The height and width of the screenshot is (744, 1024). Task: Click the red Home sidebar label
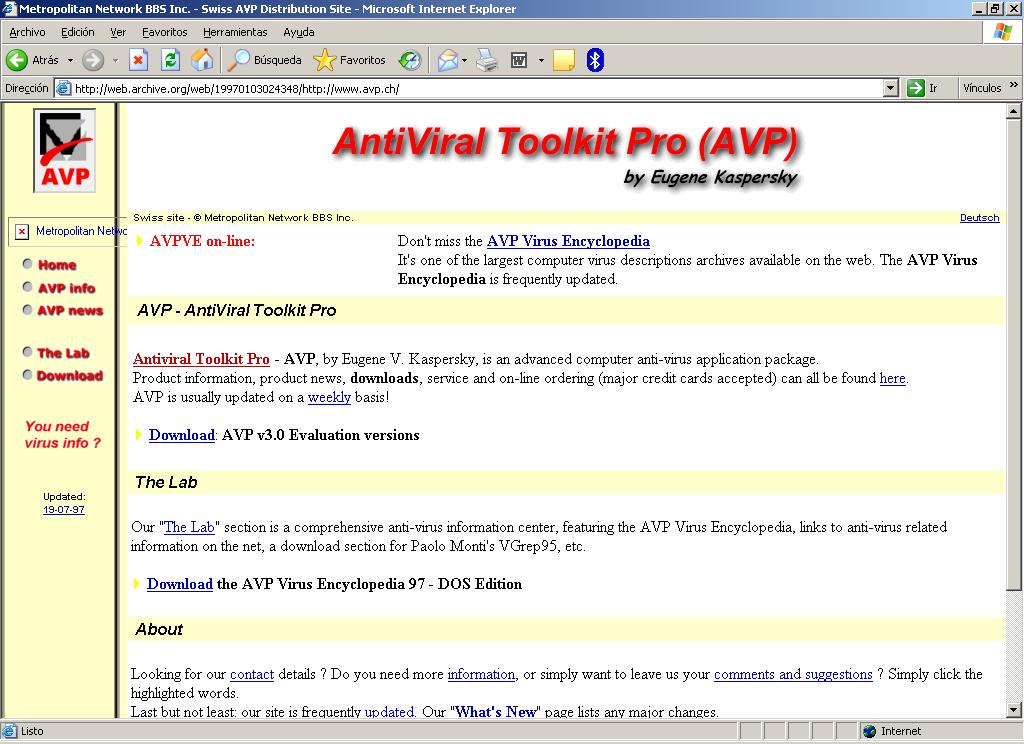57,265
